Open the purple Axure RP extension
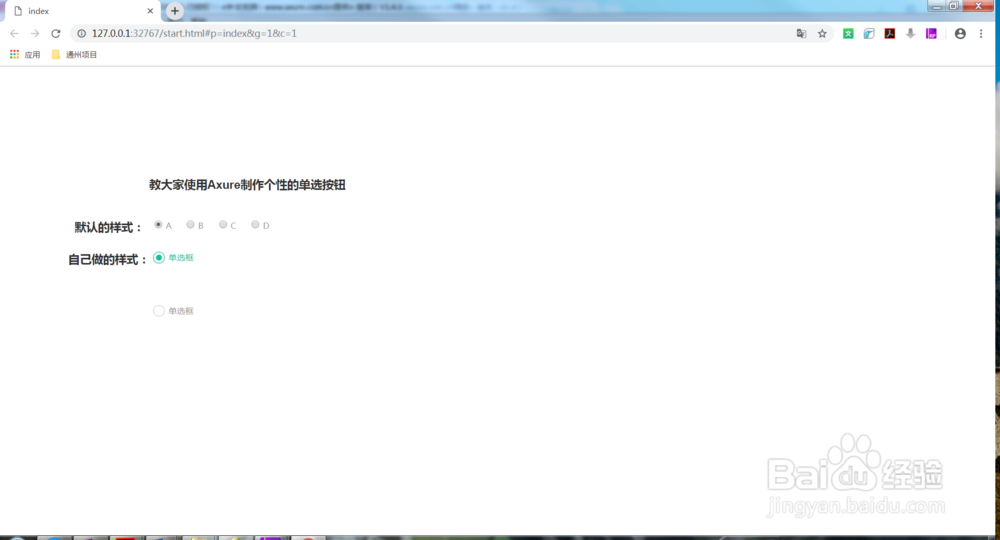 click(x=932, y=34)
